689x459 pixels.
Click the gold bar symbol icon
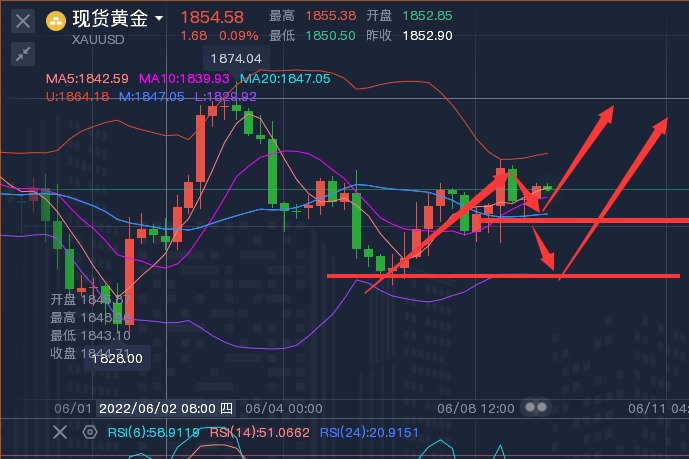click(x=58, y=18)
